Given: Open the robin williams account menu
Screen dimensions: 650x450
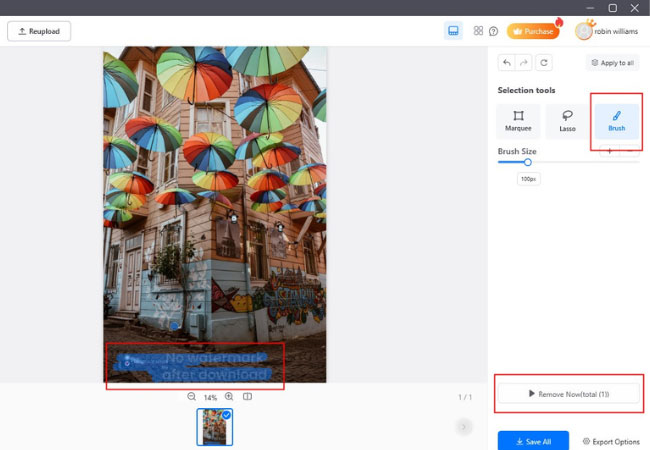Looking at the screenshot, I should click(x=605, y=31).
